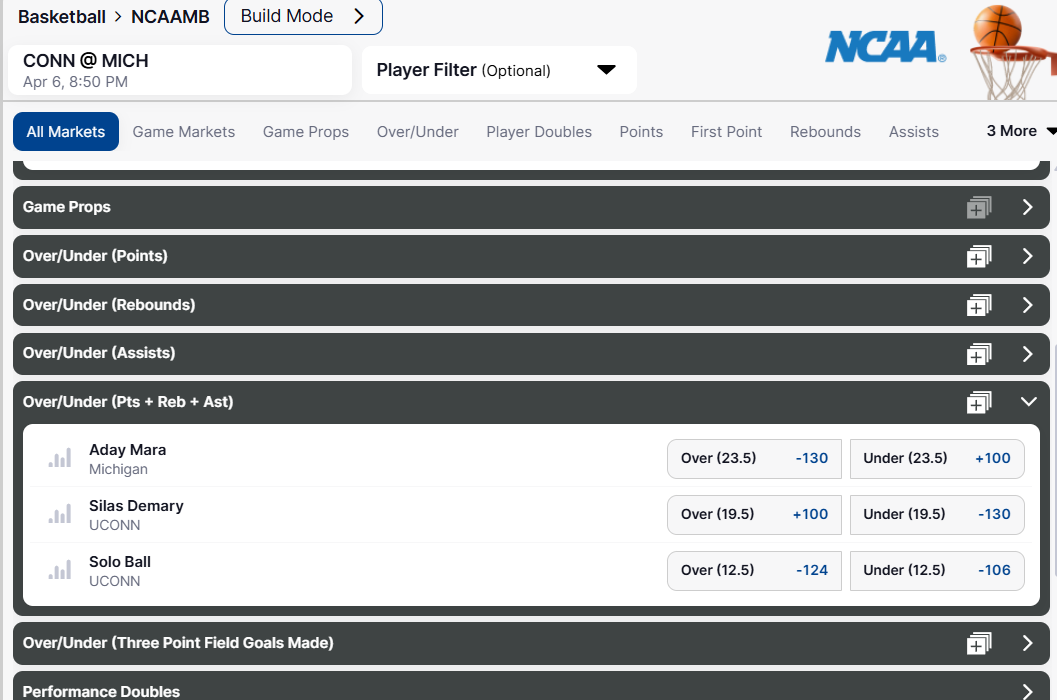Add Game Props market to betslip
The height and width of the screenshot is (700, 1057).
coord(979,207)
